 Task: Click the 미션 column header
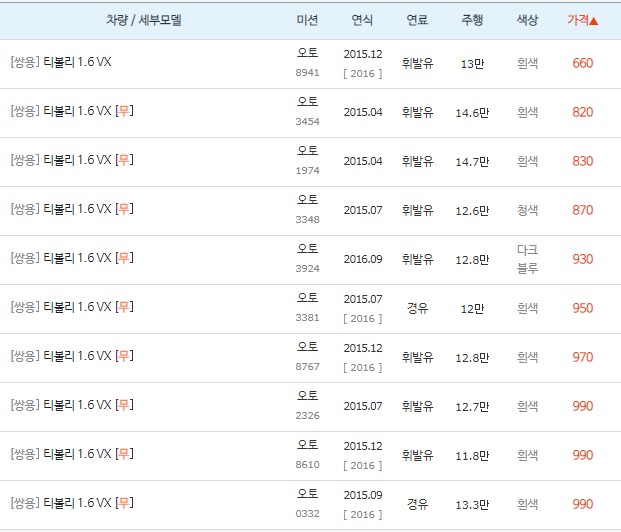coord(307,20)
